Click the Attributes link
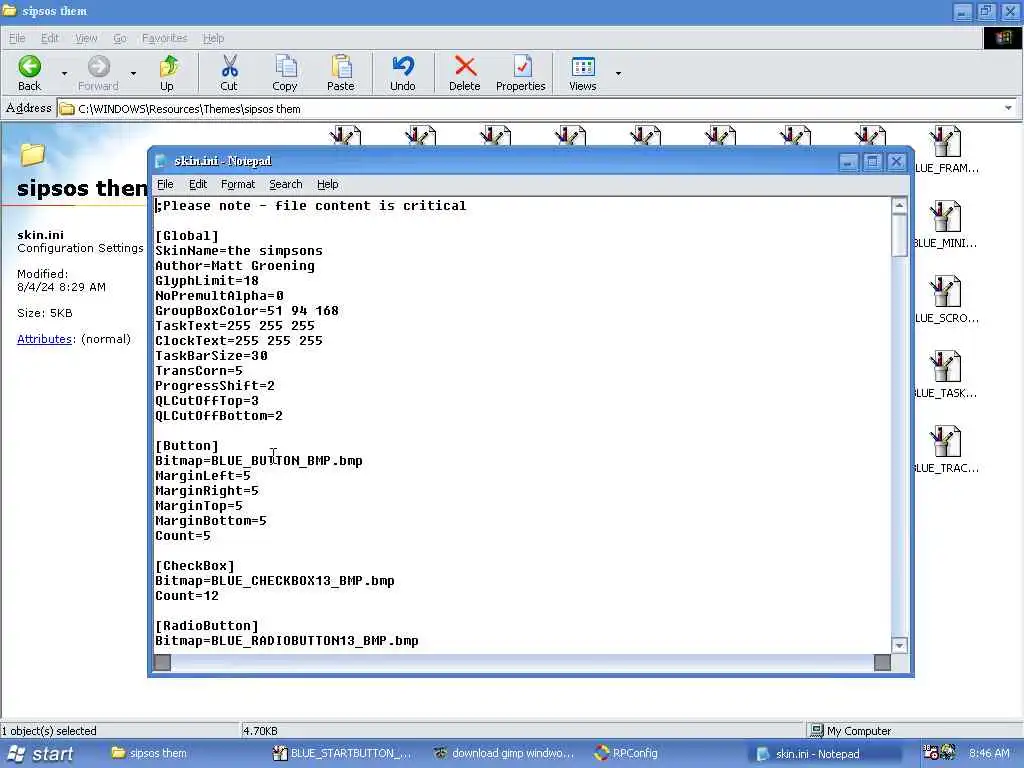The image size is (1024, 768). [x=44, y=339]
